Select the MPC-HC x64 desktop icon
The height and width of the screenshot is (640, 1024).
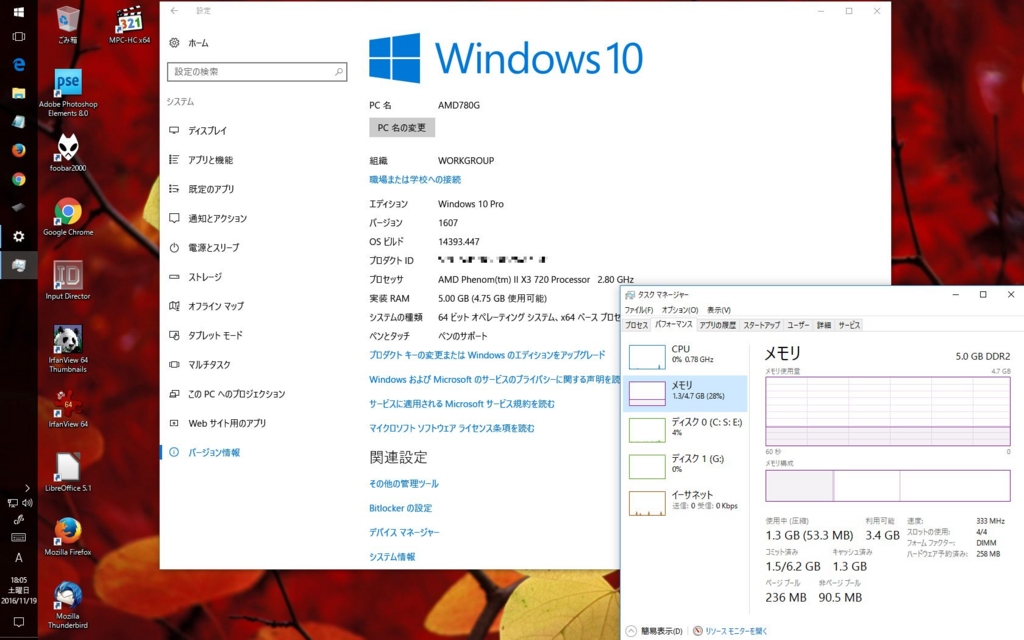click(130, 25)
